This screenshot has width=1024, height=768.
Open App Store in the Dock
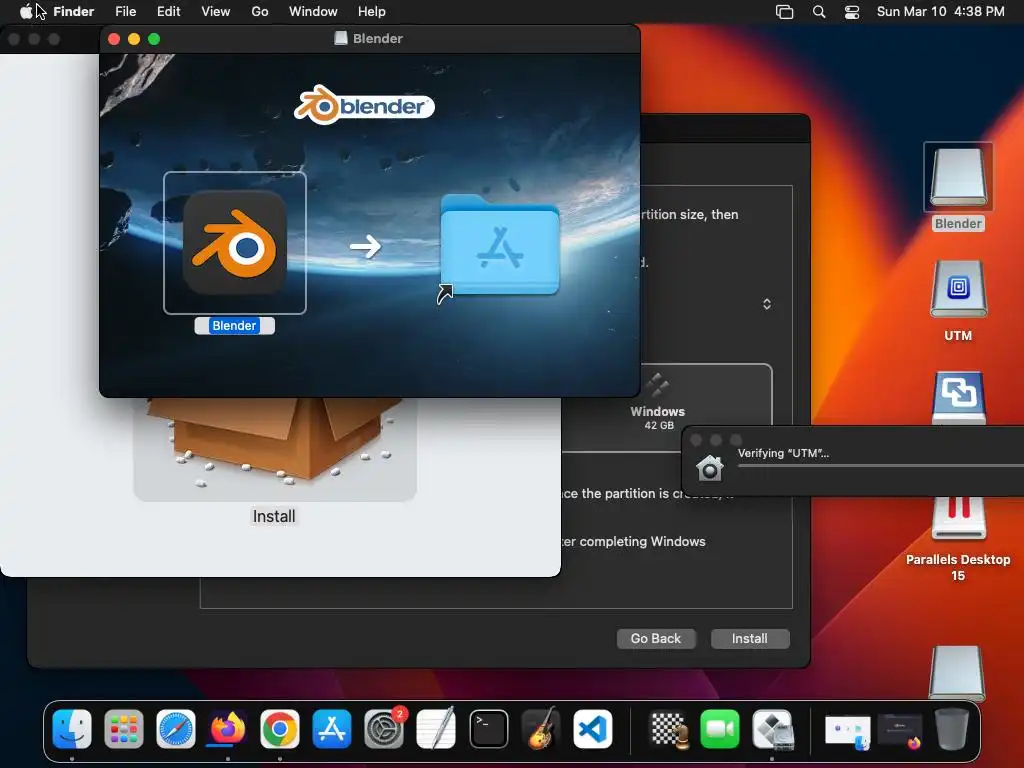pos(332,729)
